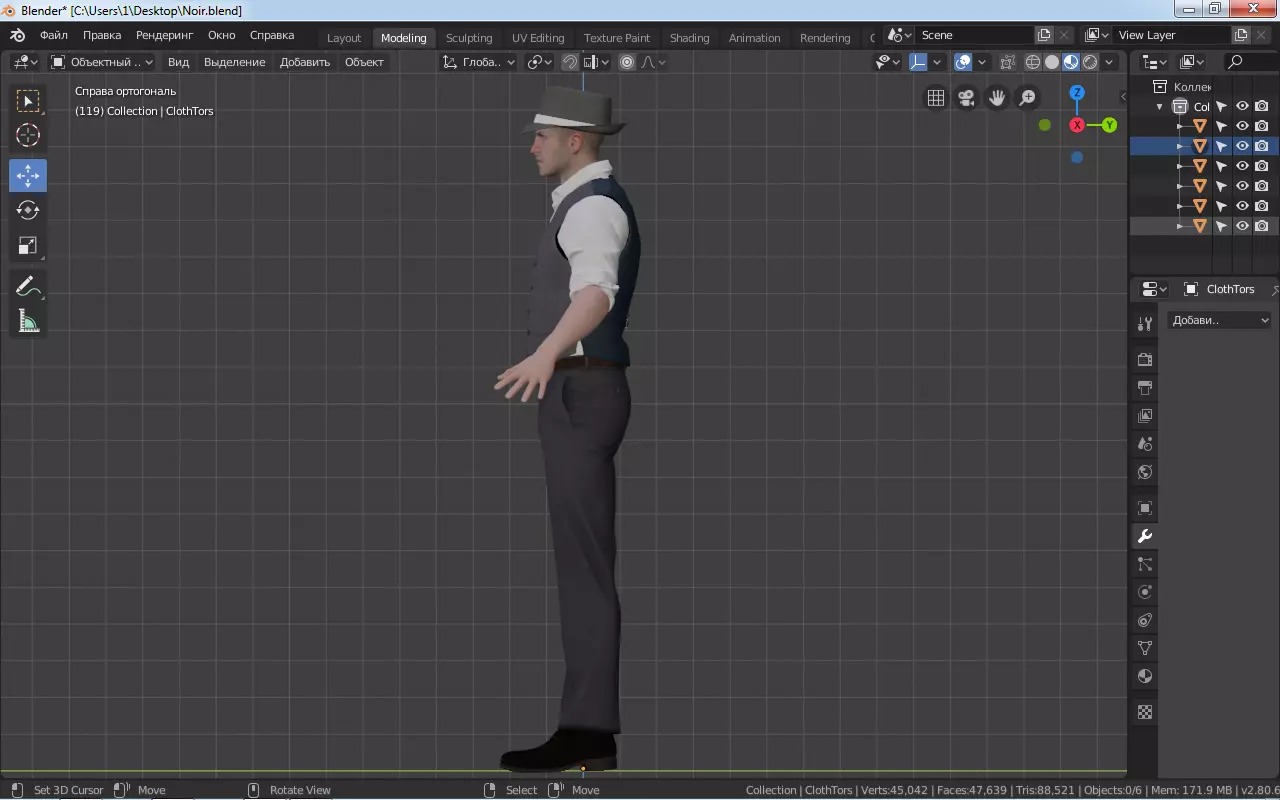Switch viewport to rendered shading
The image size is (1280, 800).
click(1090, 62)
